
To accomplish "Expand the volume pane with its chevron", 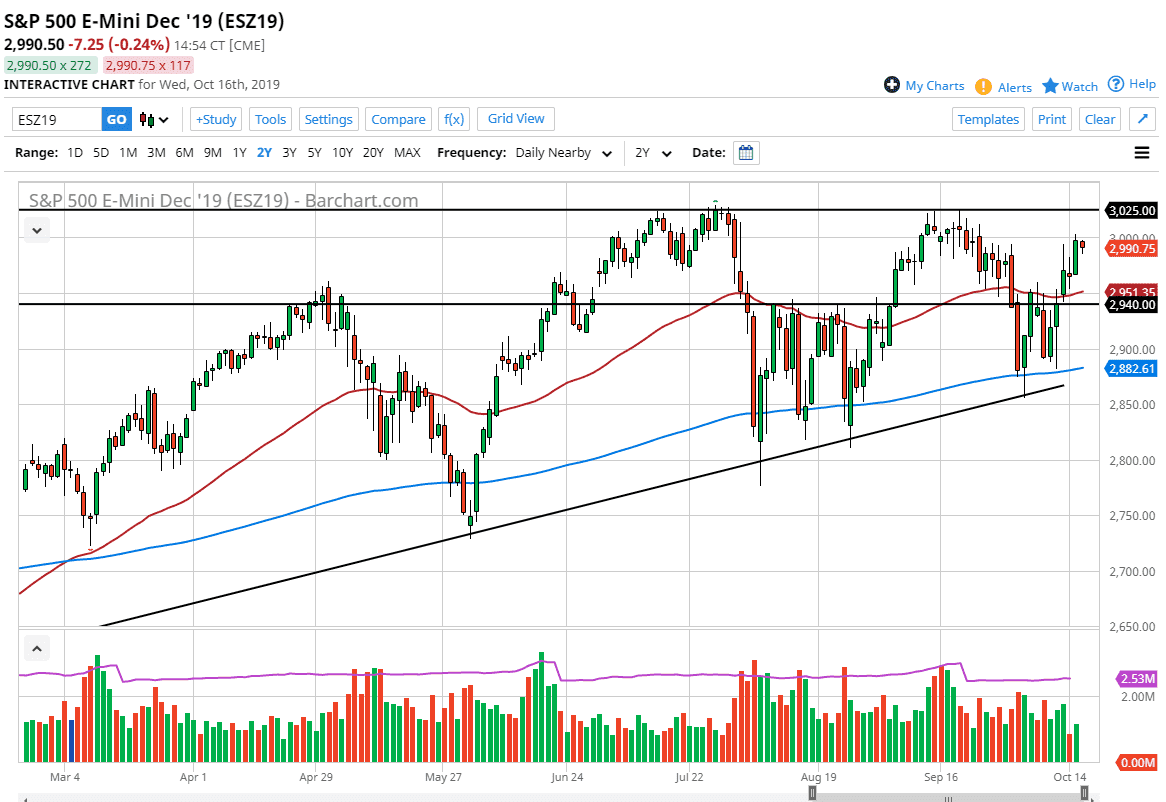I will click(x=36, y=647).
